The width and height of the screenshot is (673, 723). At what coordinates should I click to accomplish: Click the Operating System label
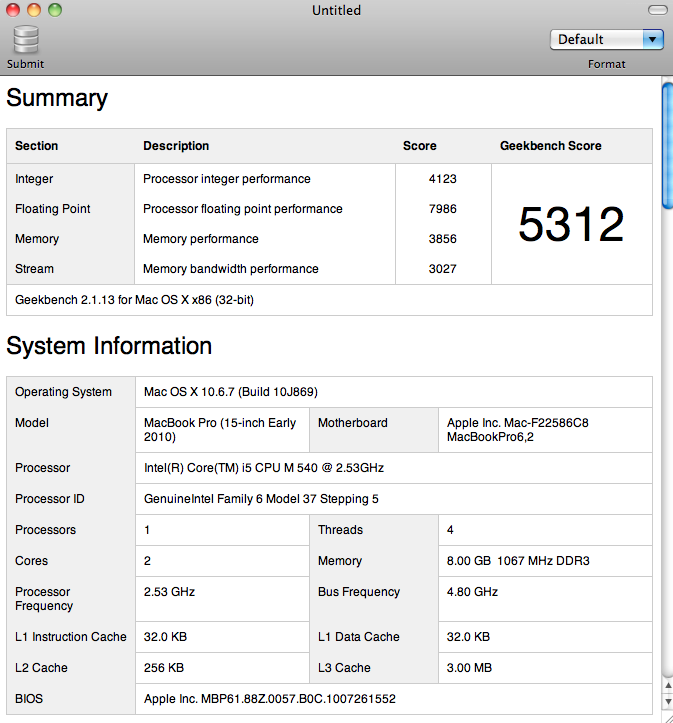click(63, 392)
